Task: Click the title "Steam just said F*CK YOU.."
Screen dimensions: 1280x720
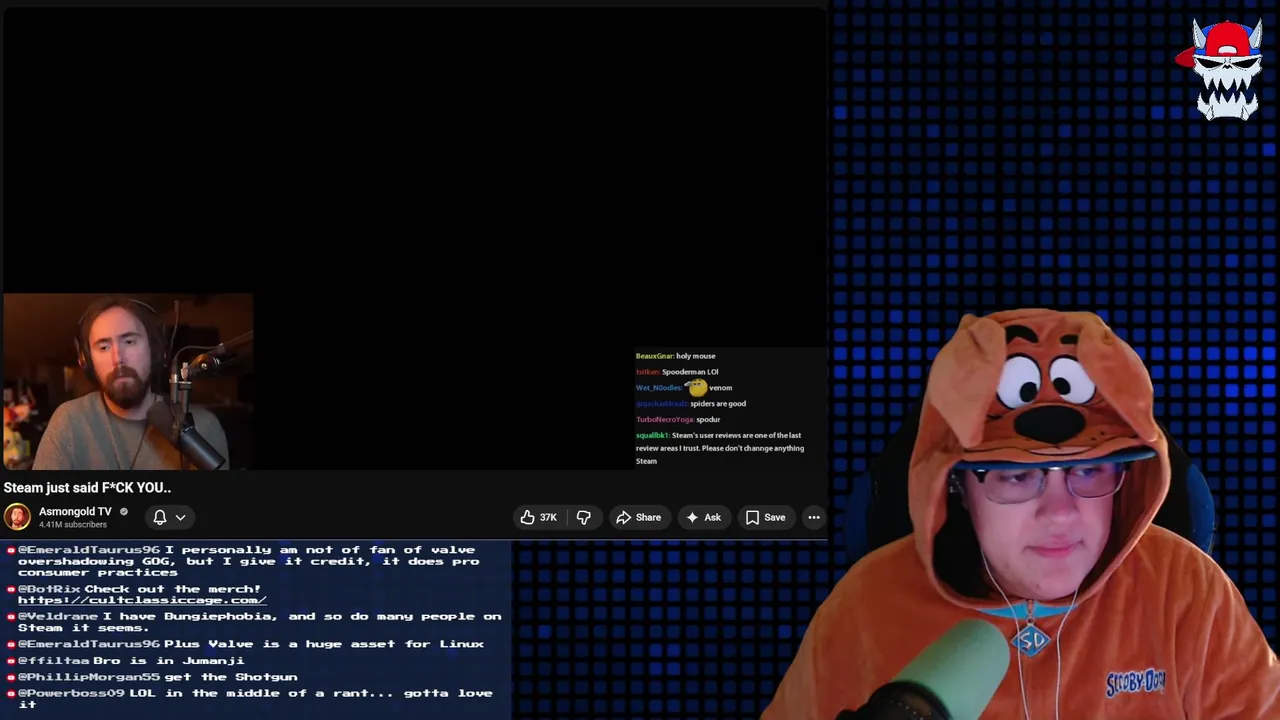Action: point(87,488)
